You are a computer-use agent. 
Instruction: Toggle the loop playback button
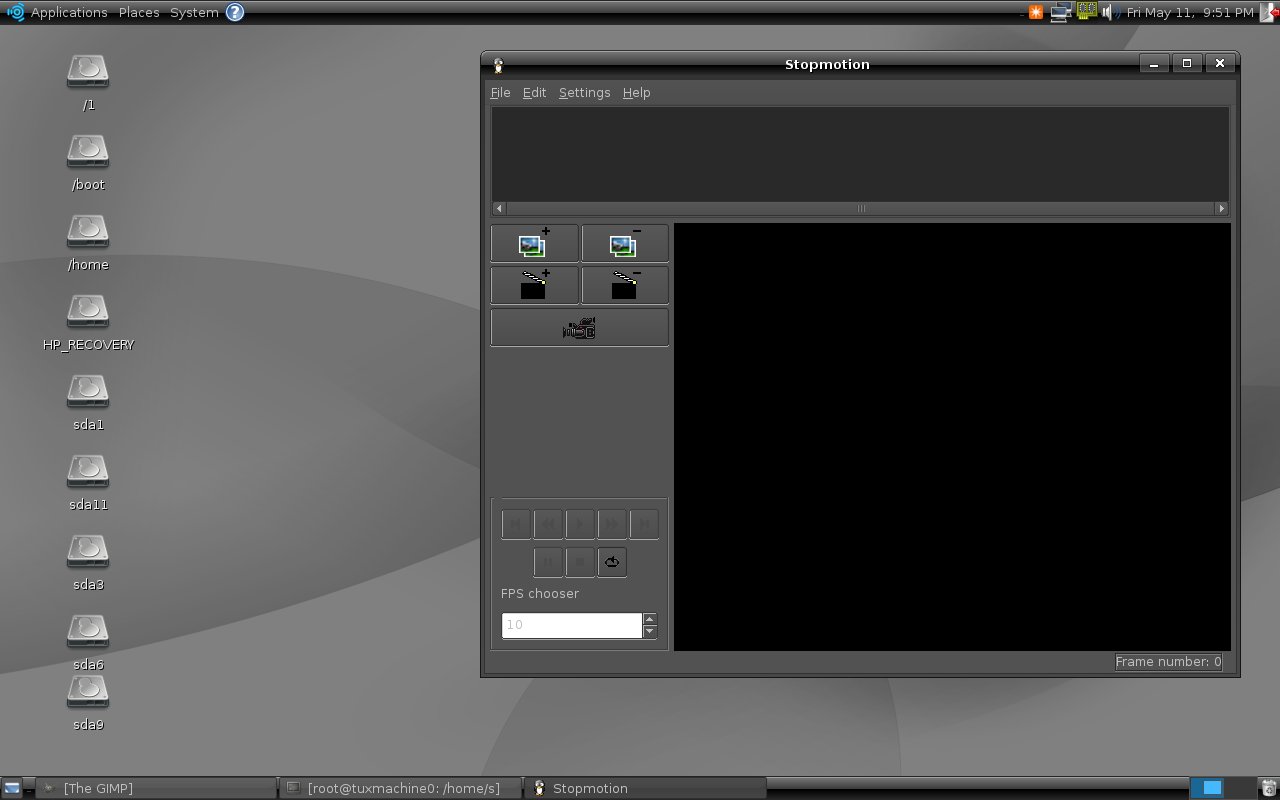[612, 562]
